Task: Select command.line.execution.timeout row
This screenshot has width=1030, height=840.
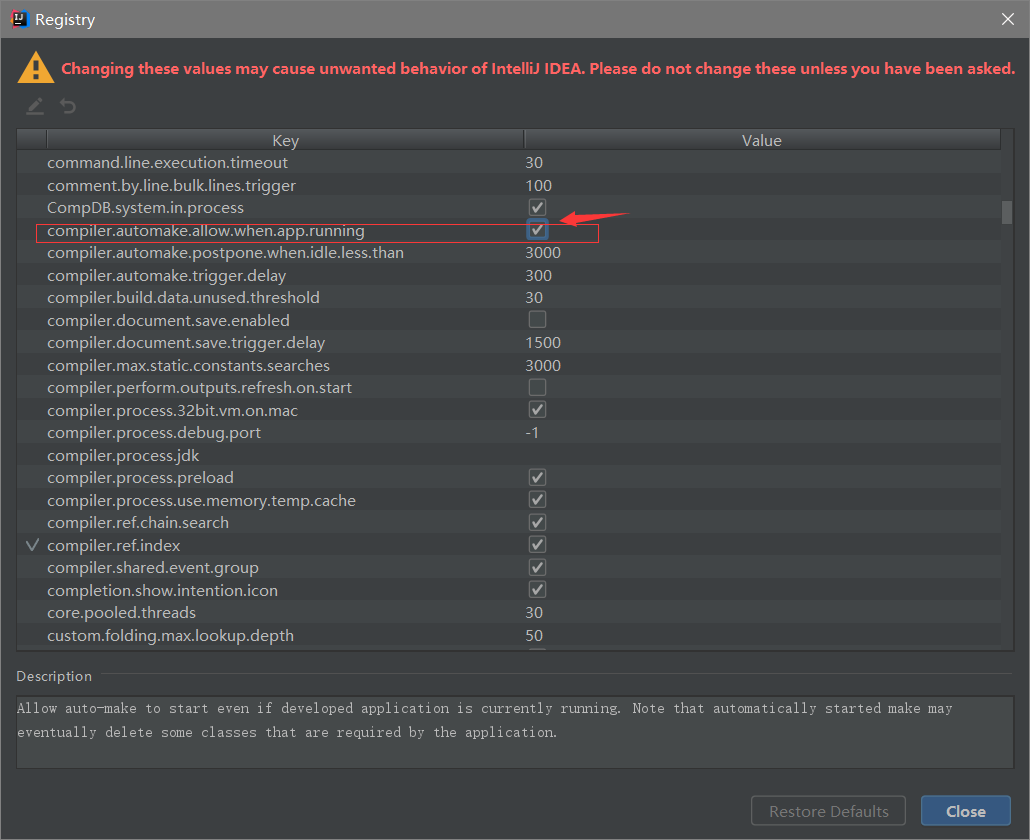Action: (x=508, y=162)
